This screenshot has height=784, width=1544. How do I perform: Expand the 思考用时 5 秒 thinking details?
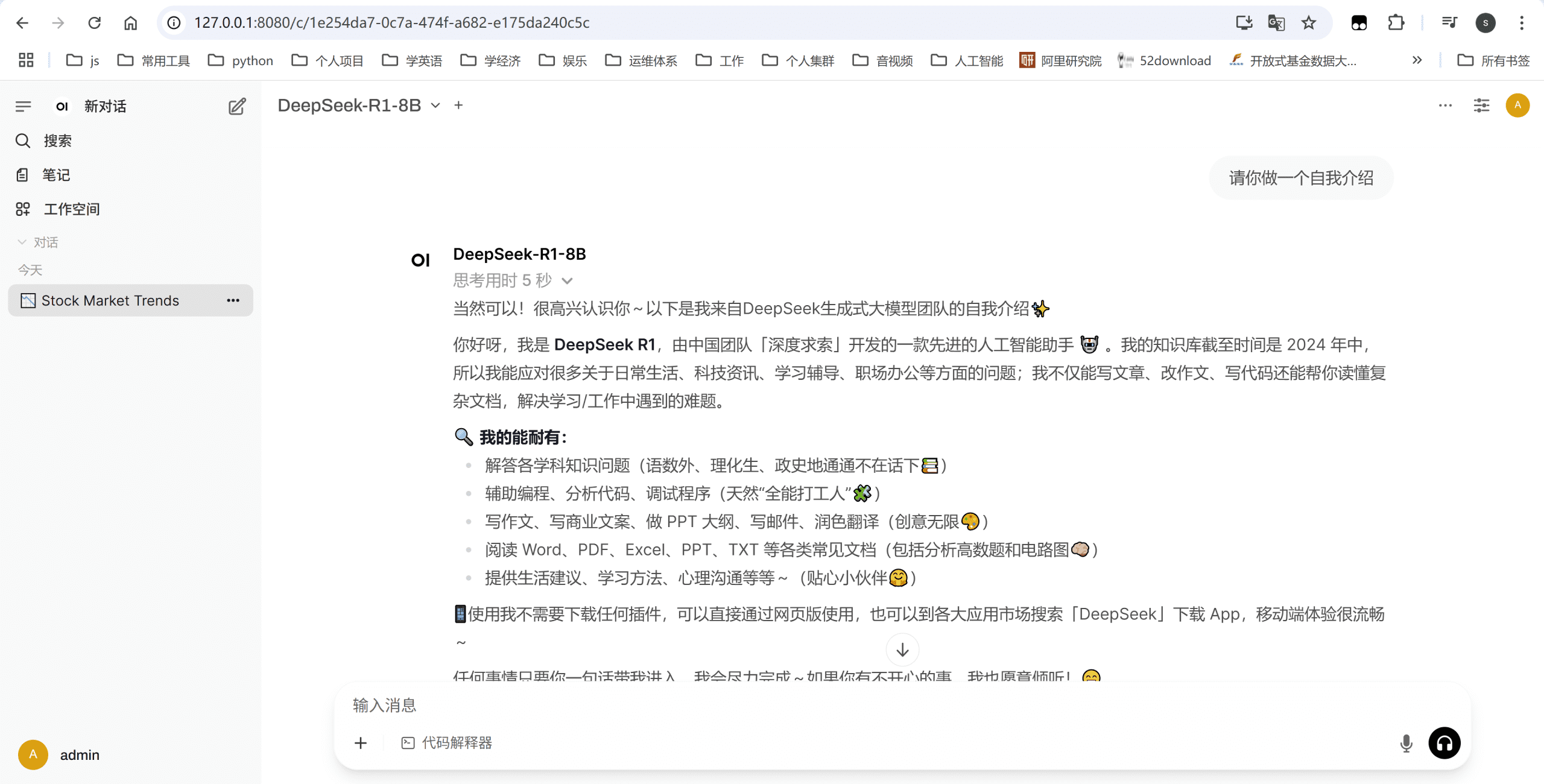[x=513, y=280]
